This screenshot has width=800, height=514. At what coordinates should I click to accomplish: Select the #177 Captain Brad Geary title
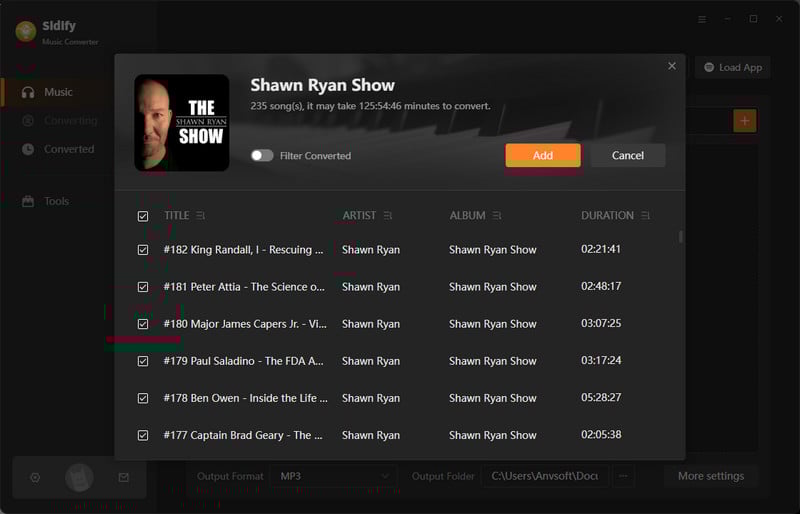(x=243, y=435)
